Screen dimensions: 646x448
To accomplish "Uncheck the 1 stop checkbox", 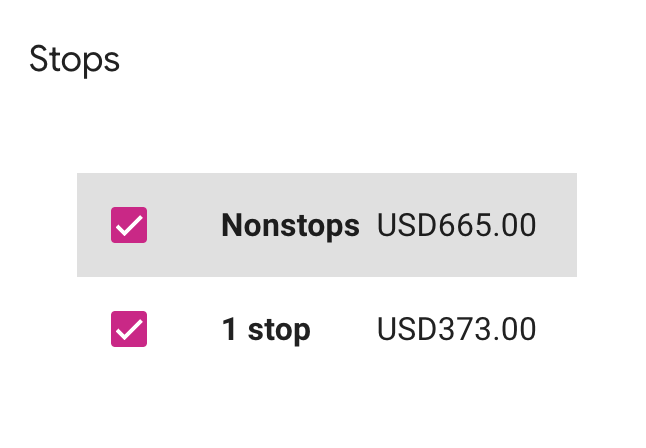I will pyautogui.click(x=129, y=329).
